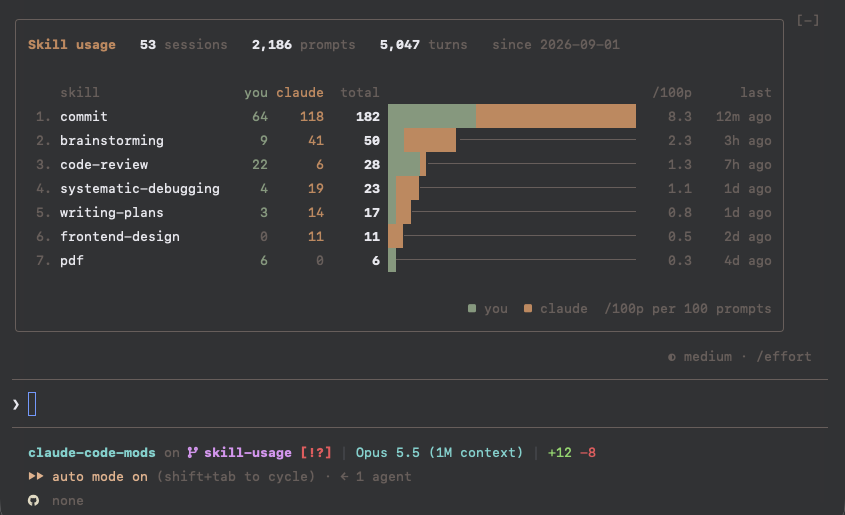Click the '1 agent' indicator
The height and width of the screenshot is (515, 845).
pyautogui.click(x=384, y=477)
